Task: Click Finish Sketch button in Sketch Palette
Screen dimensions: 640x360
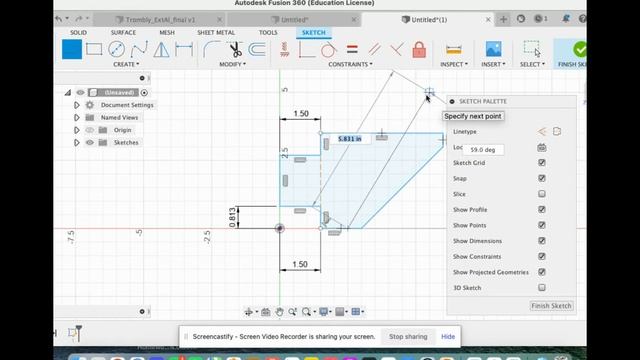Action: click(551, 306)
